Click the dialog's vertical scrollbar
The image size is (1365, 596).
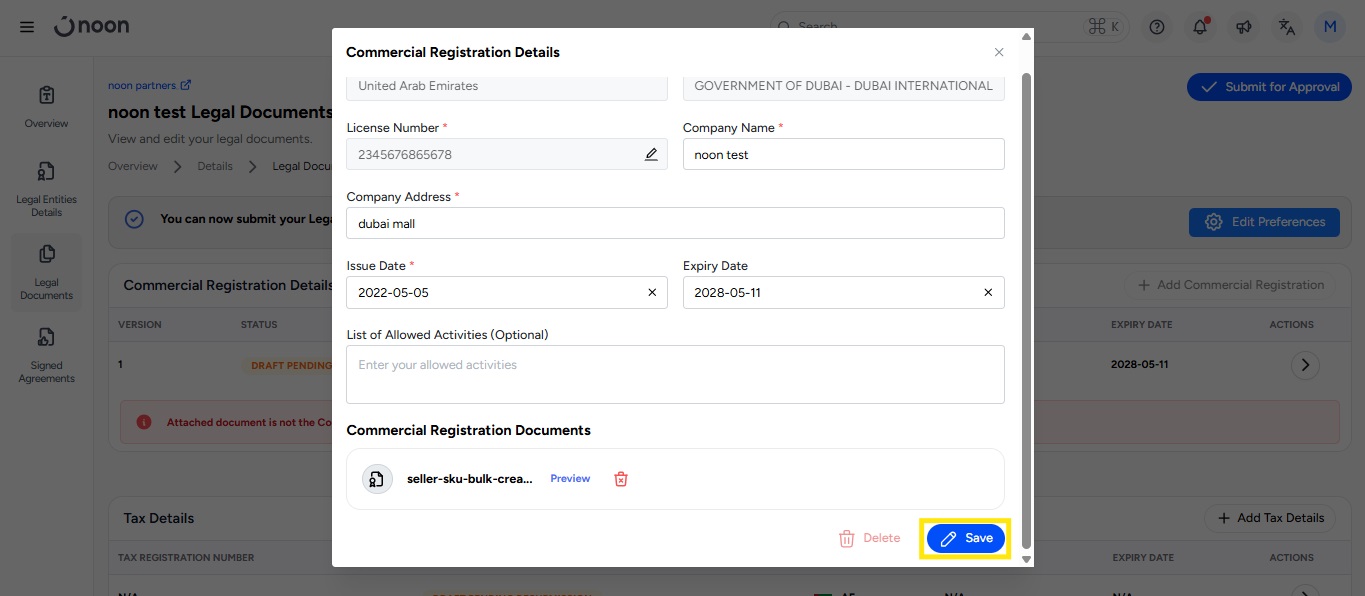pyautogui.click(x=1025, y=300)
